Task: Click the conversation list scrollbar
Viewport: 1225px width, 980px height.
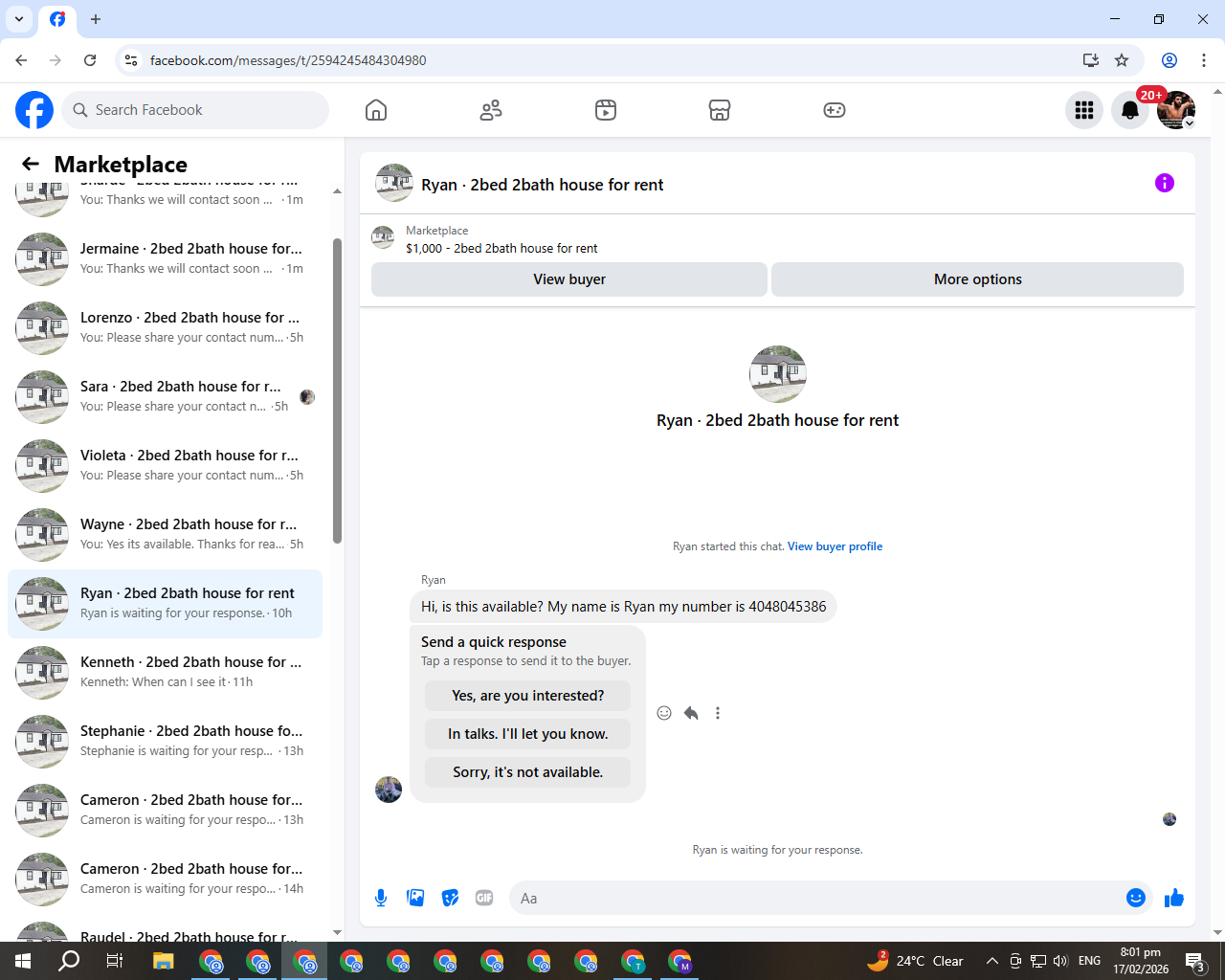Action: (x=337, y=390)
